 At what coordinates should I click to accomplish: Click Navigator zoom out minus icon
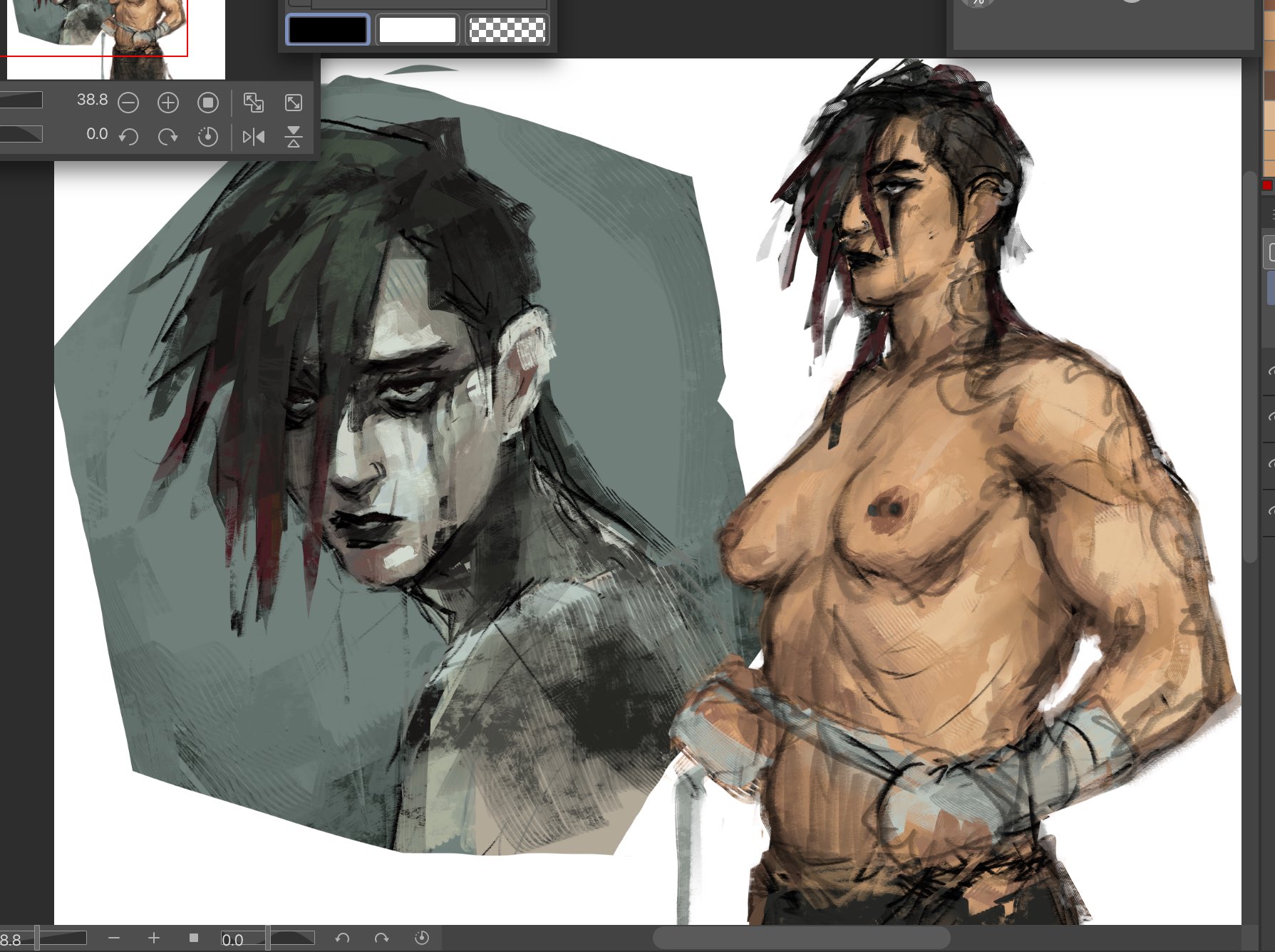pyautogui.click(x=128, y=103)
